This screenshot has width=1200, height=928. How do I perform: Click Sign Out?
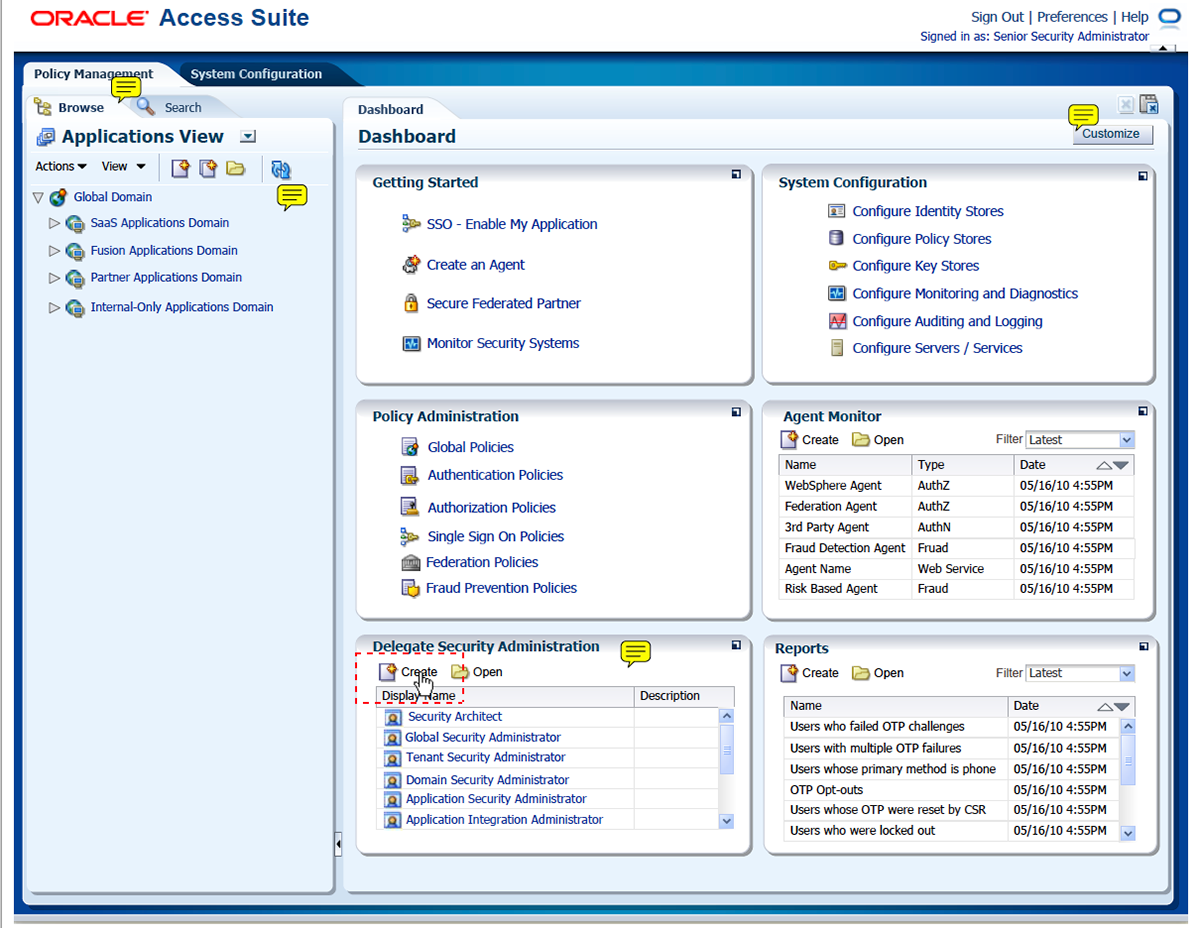click(x=997, y=17)
